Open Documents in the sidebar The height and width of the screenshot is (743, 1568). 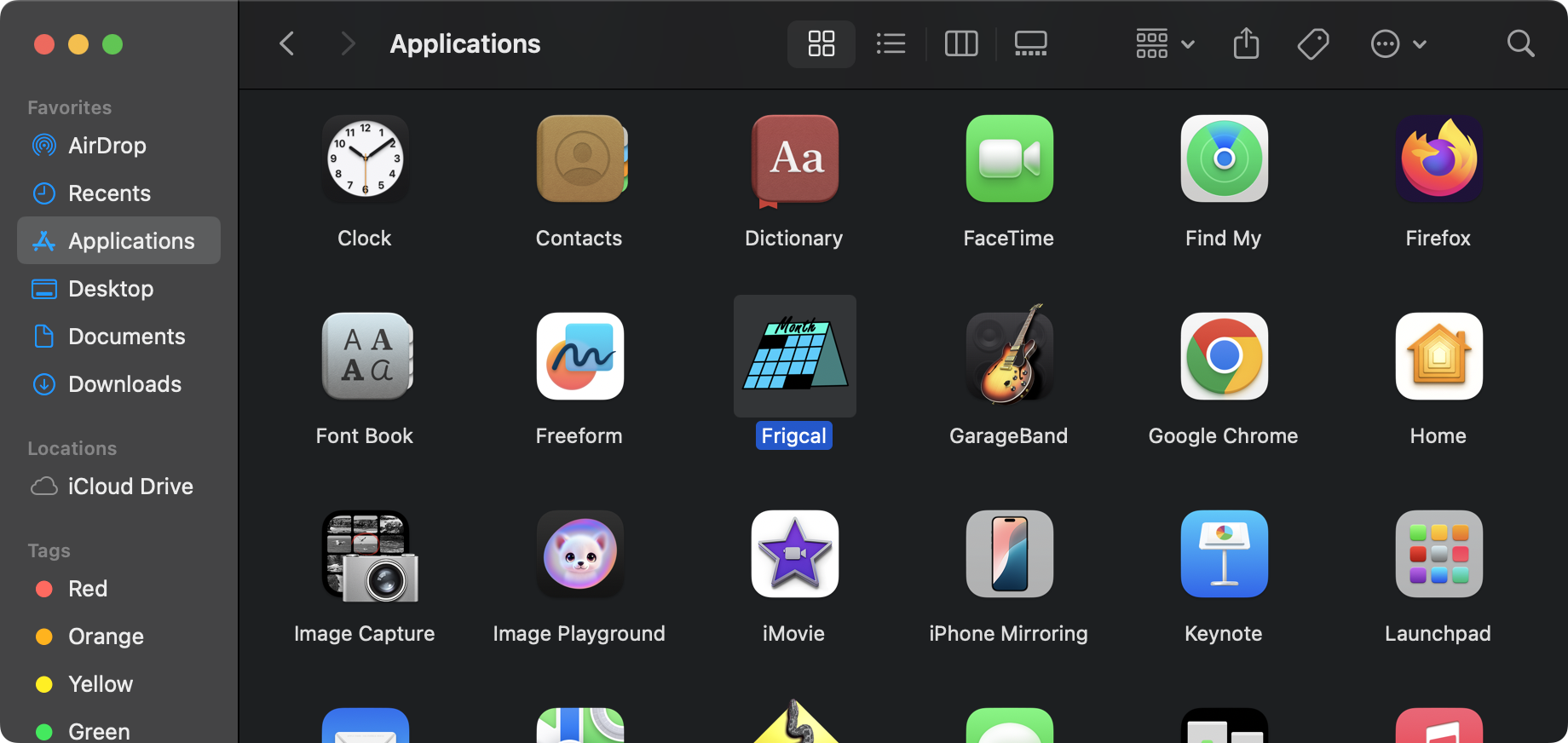click(x=118, y=337)
